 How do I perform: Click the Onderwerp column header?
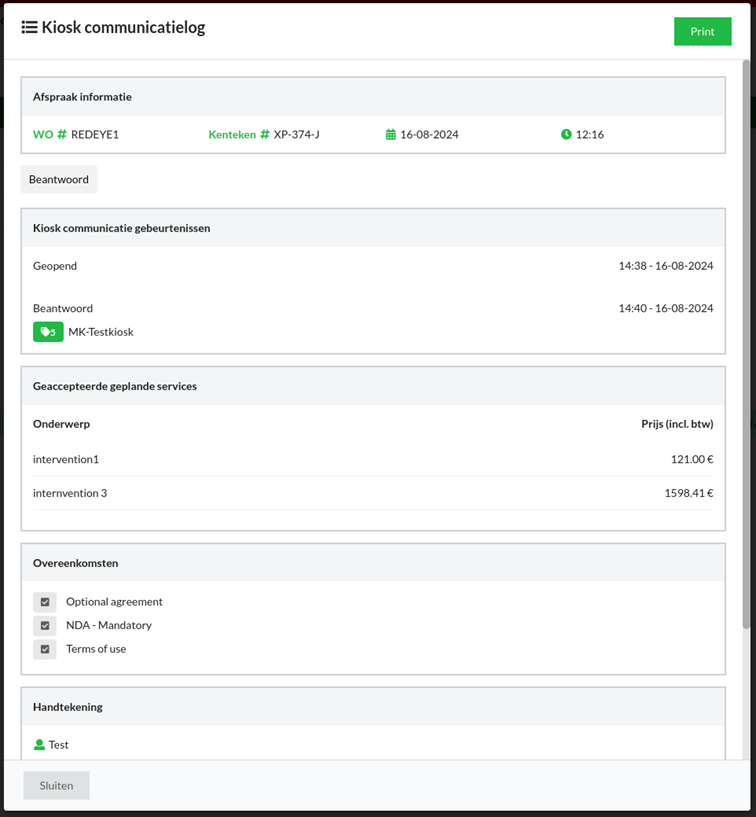coord(61,424)
